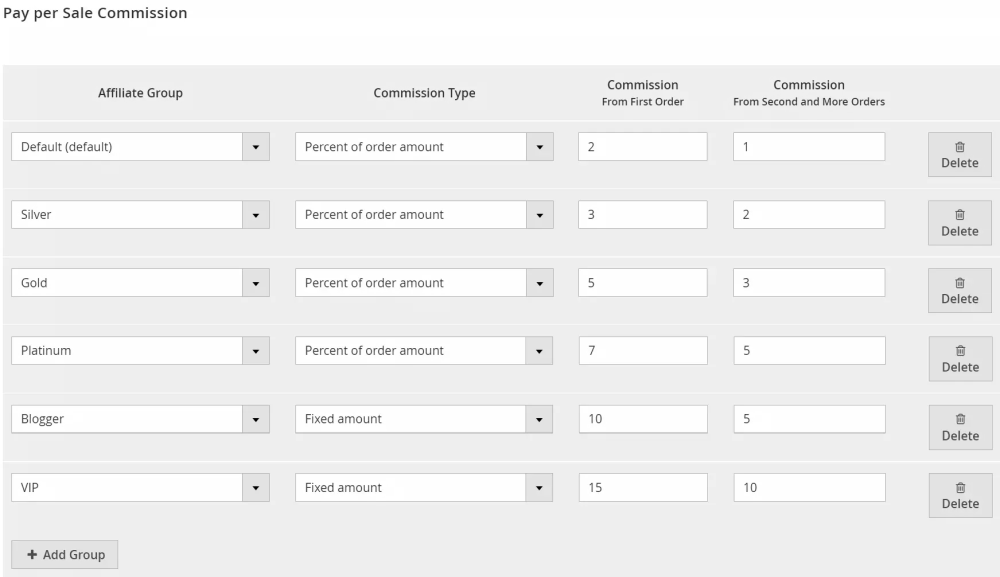Click Platinum's second and more orders field
This screenshot has width=1000, height=577.
click(x=808, y=351)
